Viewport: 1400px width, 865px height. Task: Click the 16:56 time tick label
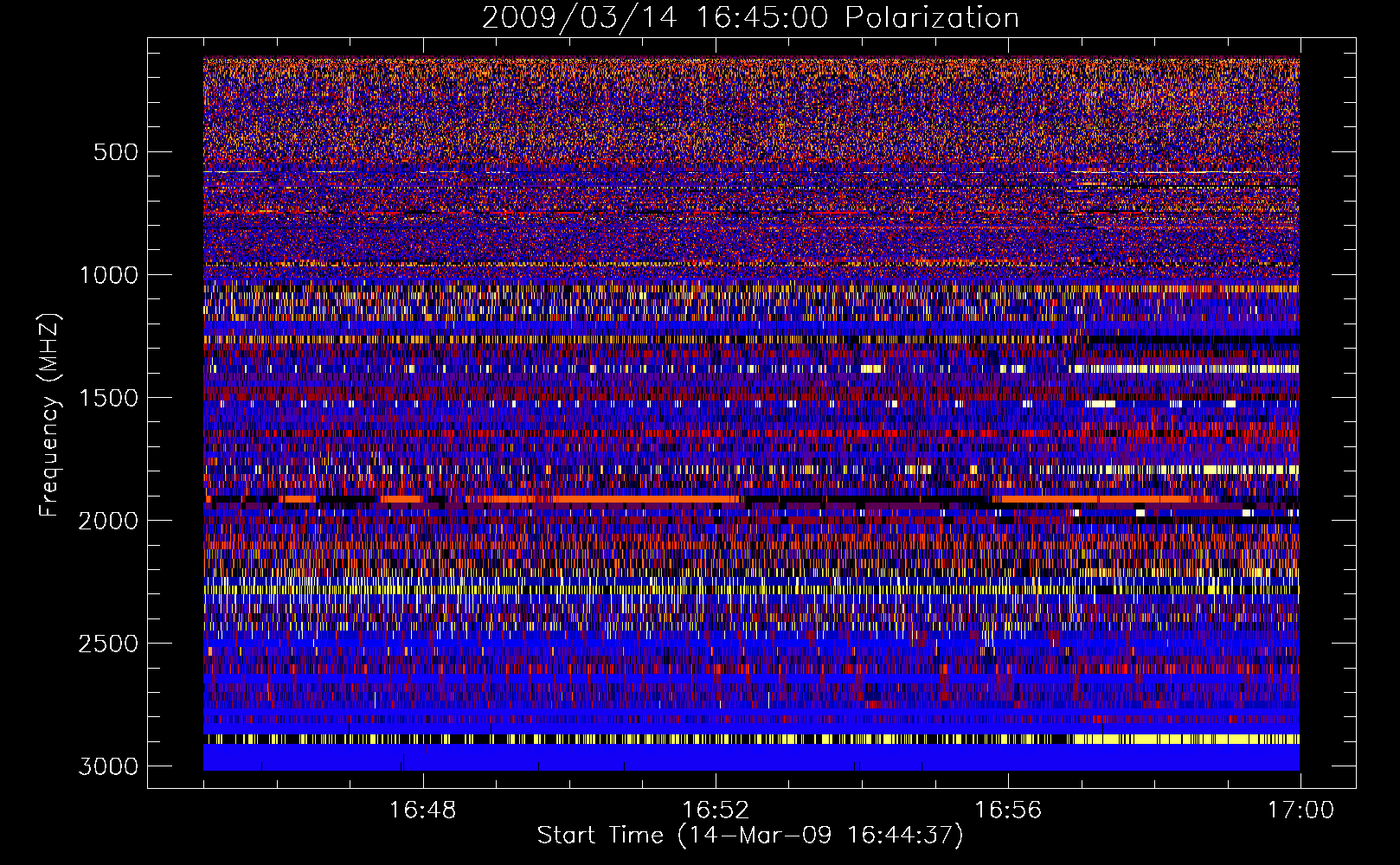pos(1008,811)
